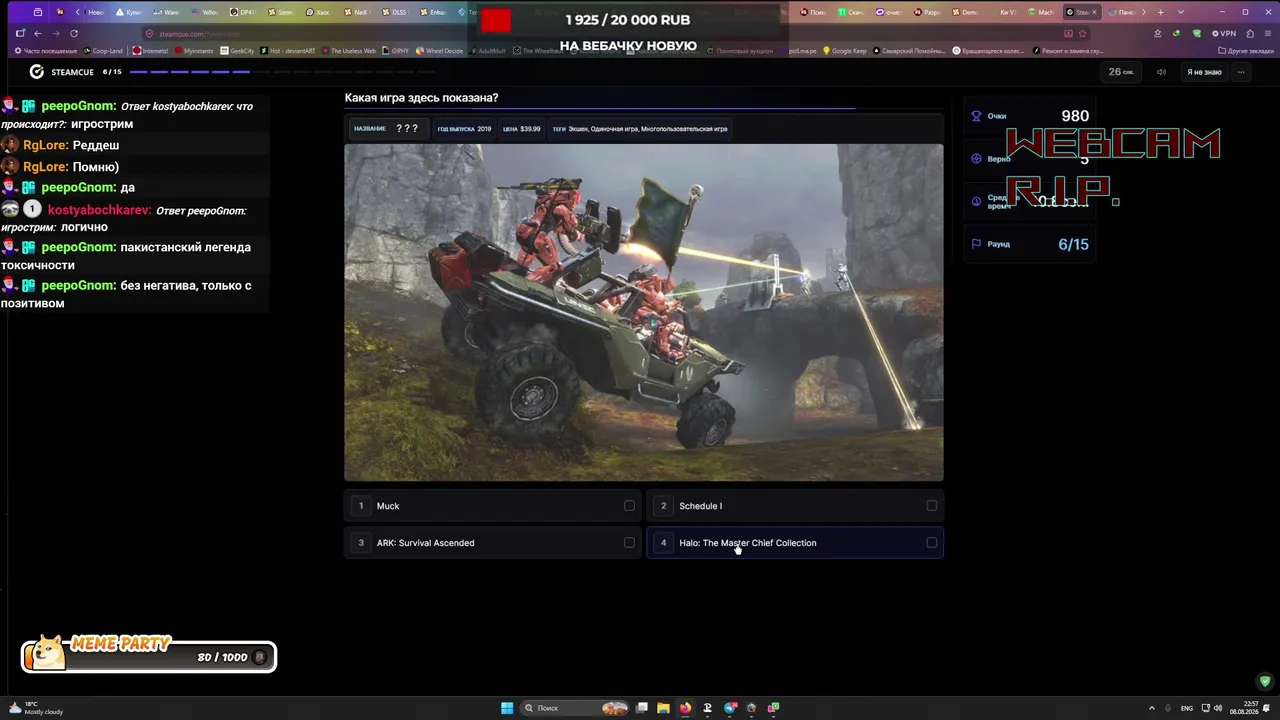The image size is (1280, 720).
Task: Tick the Halo: The Master Chief Collection checkbox
Action: click(x=931, y=543)
